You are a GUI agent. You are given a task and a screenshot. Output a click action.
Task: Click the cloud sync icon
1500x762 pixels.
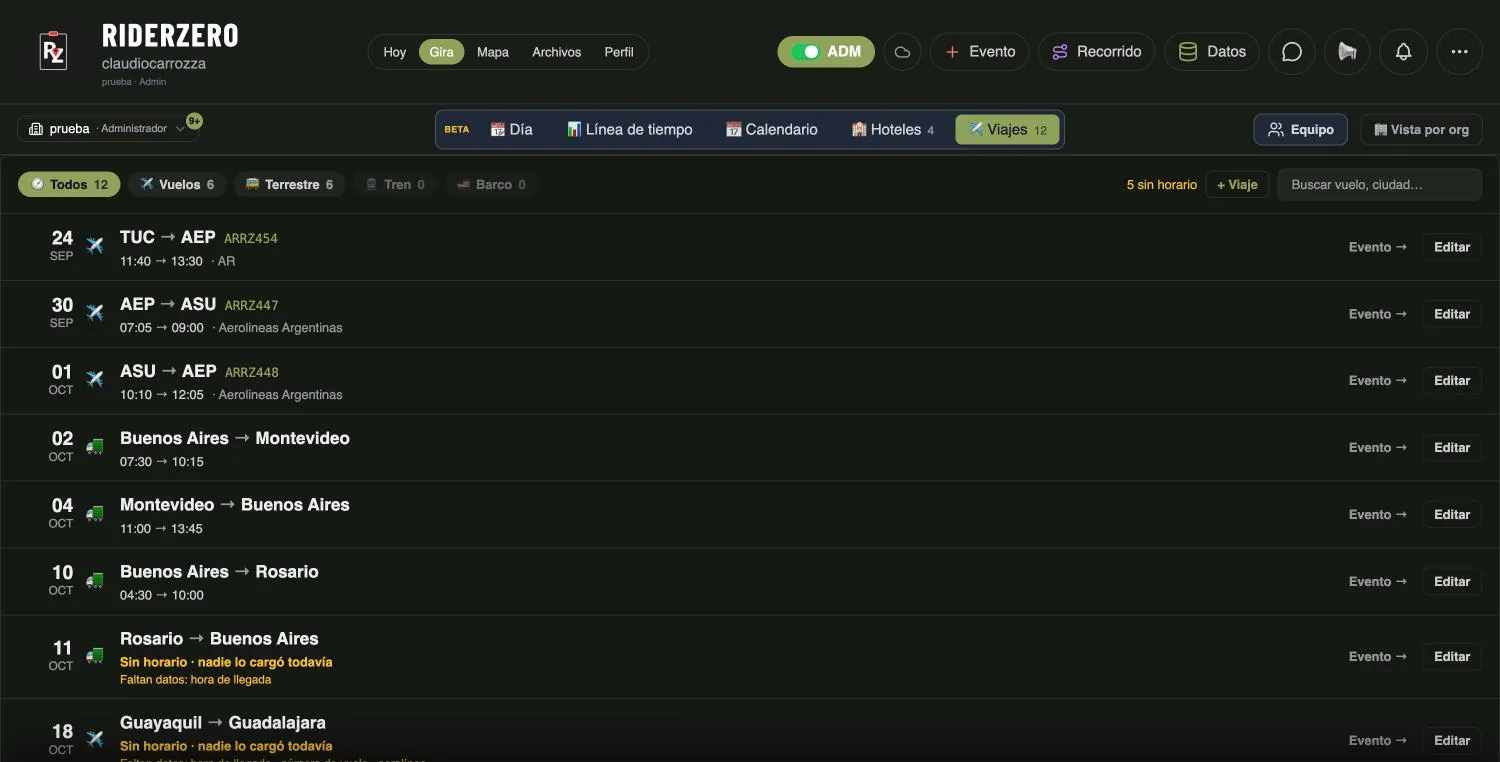click(902, 52)
